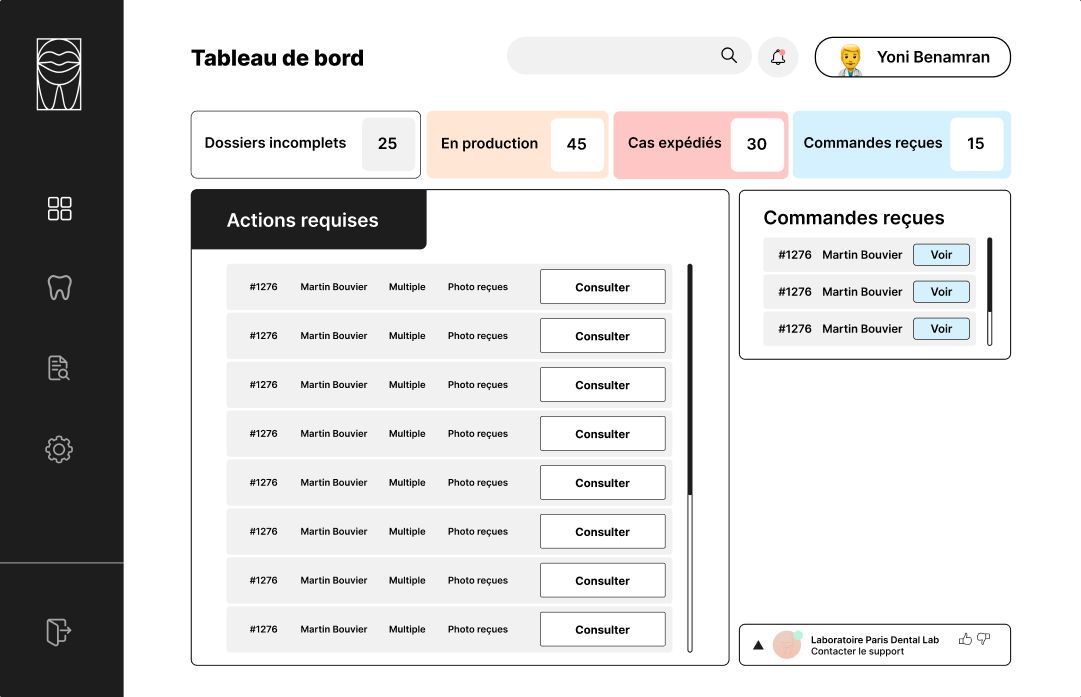Viewport: 1081px width, 697px height.
Task: Click the lips logo at top left
Action: 59,74
